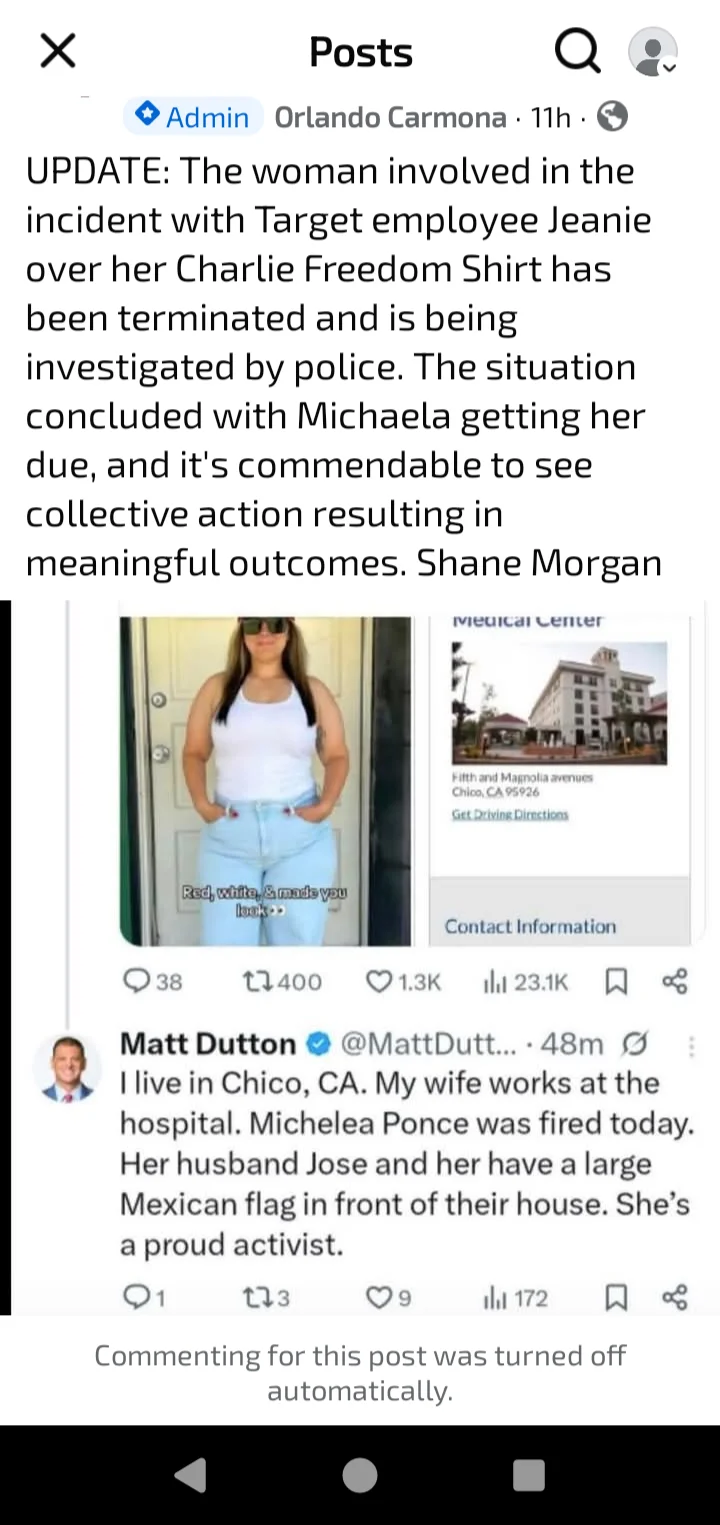Image resolution: width=720 pixels, height=1525 pixels.
Task: View analytics showing 23.1K views
Action: pos(495,982)
